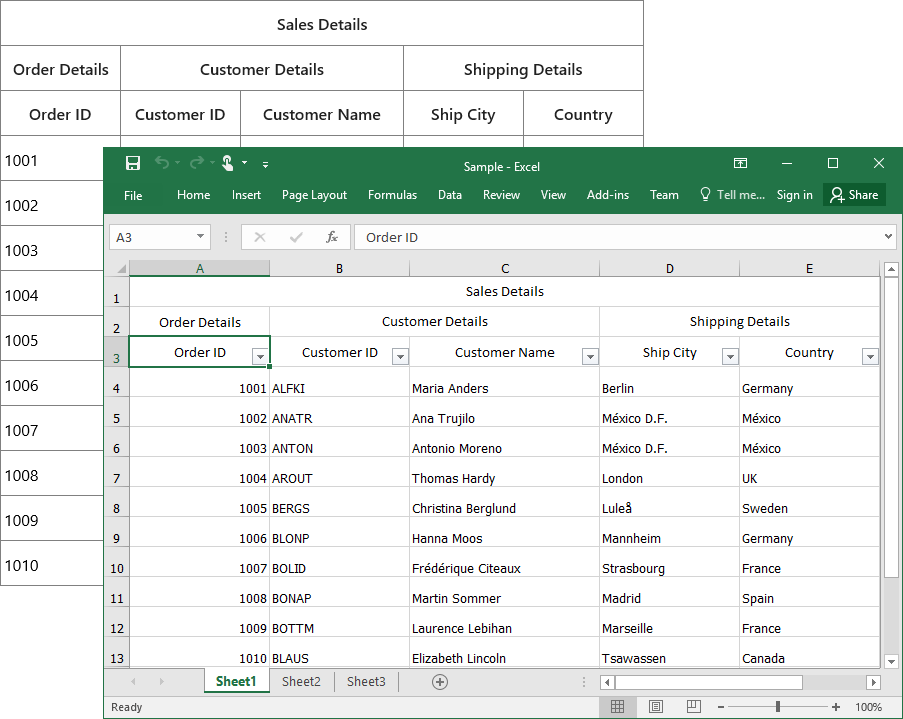Click the Select All corner triangle
The width and height of the screenshot is (903, 719).
(x=122, y=268)
